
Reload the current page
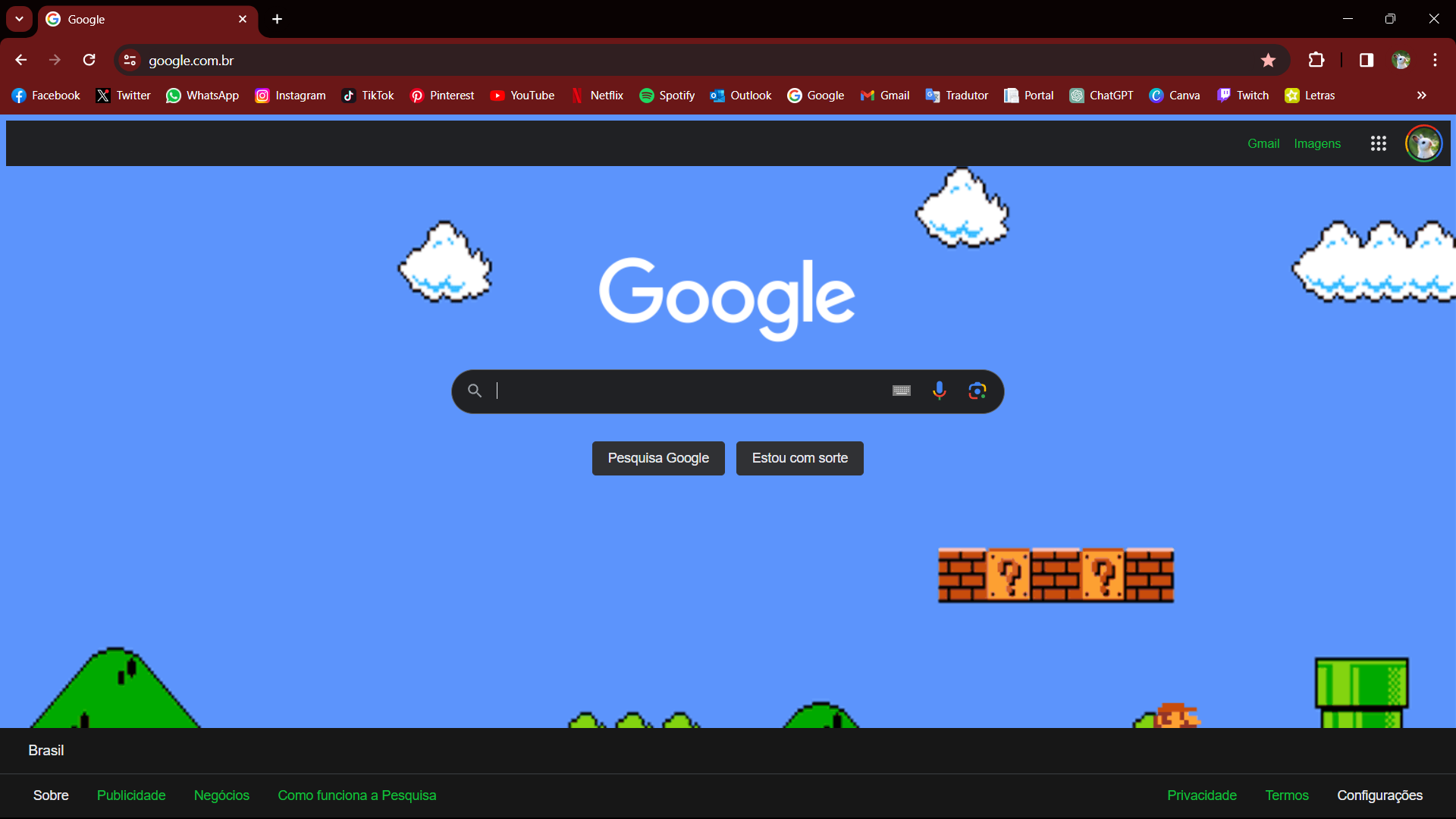[x=89, y=60]
